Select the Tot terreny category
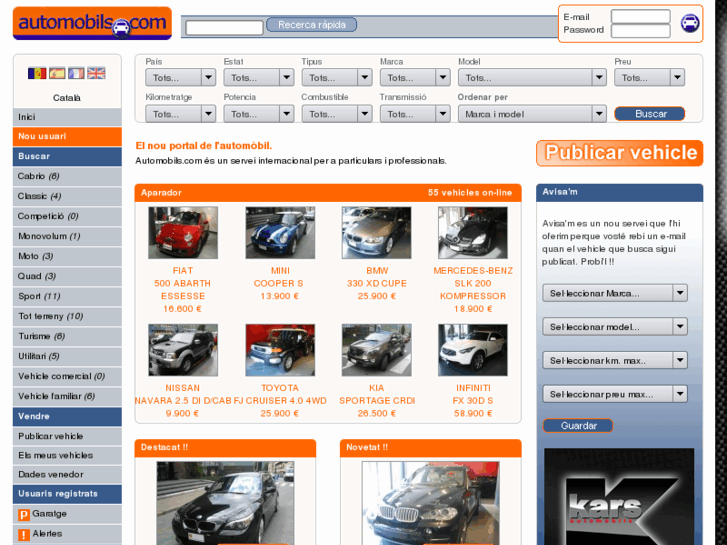This screenshot has height=545, width=727. pyautogui.click(x=67, y=316)
